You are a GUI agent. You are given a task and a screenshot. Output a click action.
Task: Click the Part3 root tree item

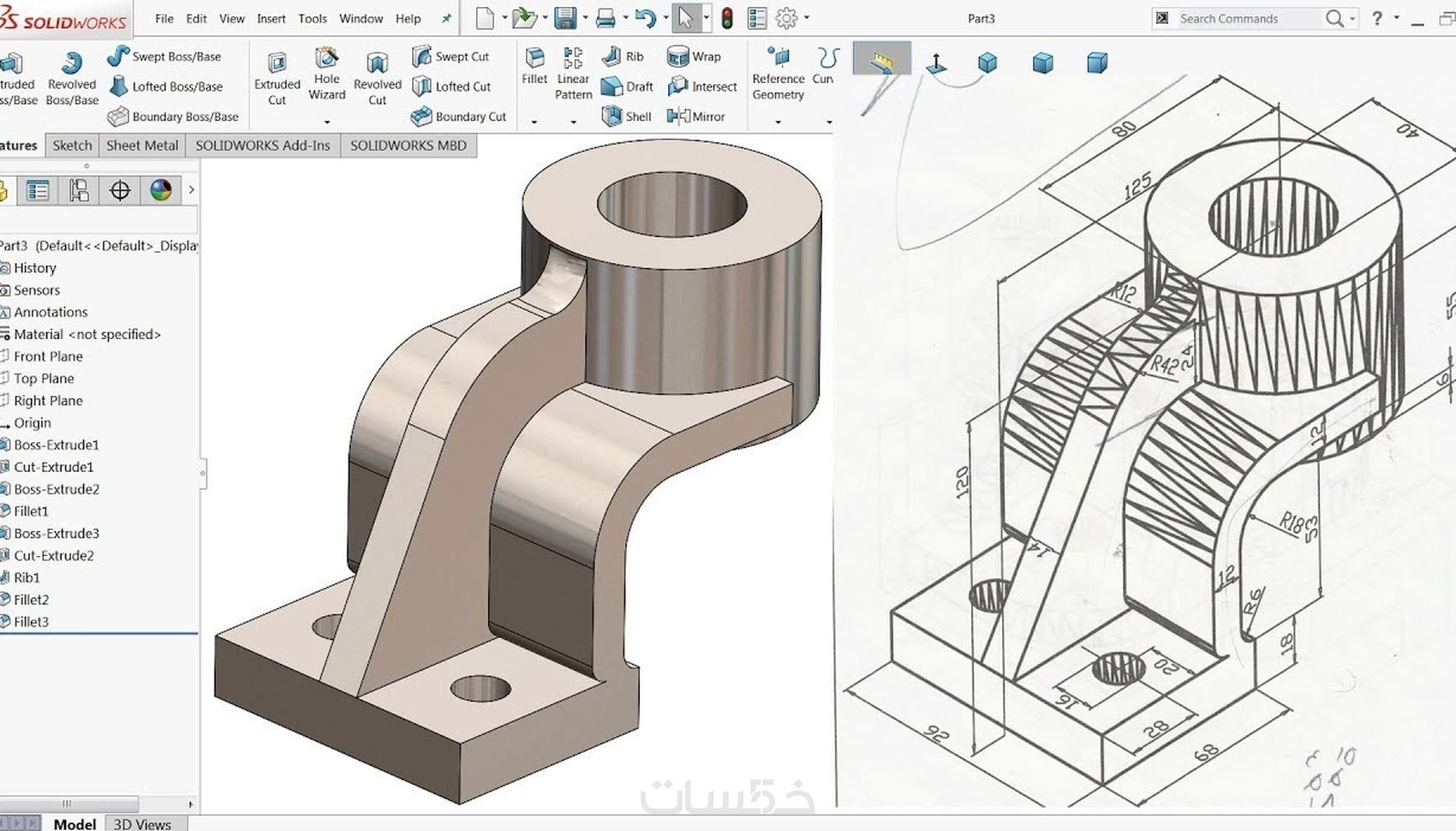tap(98, 246)
